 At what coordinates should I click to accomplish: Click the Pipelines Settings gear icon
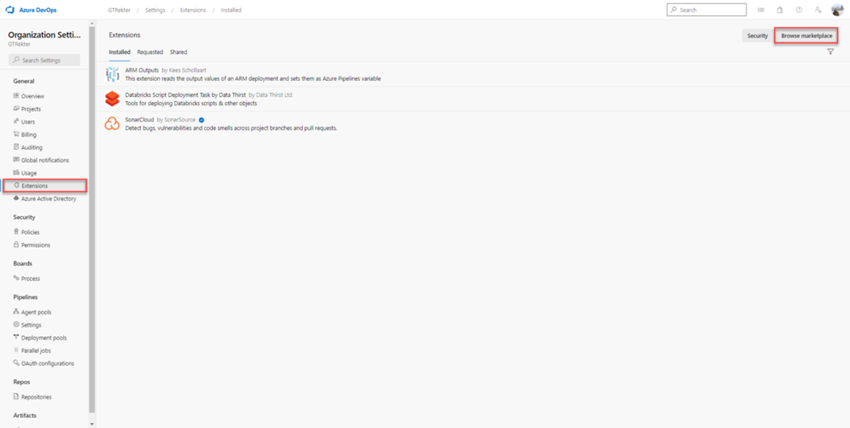[x=16, y=325]
